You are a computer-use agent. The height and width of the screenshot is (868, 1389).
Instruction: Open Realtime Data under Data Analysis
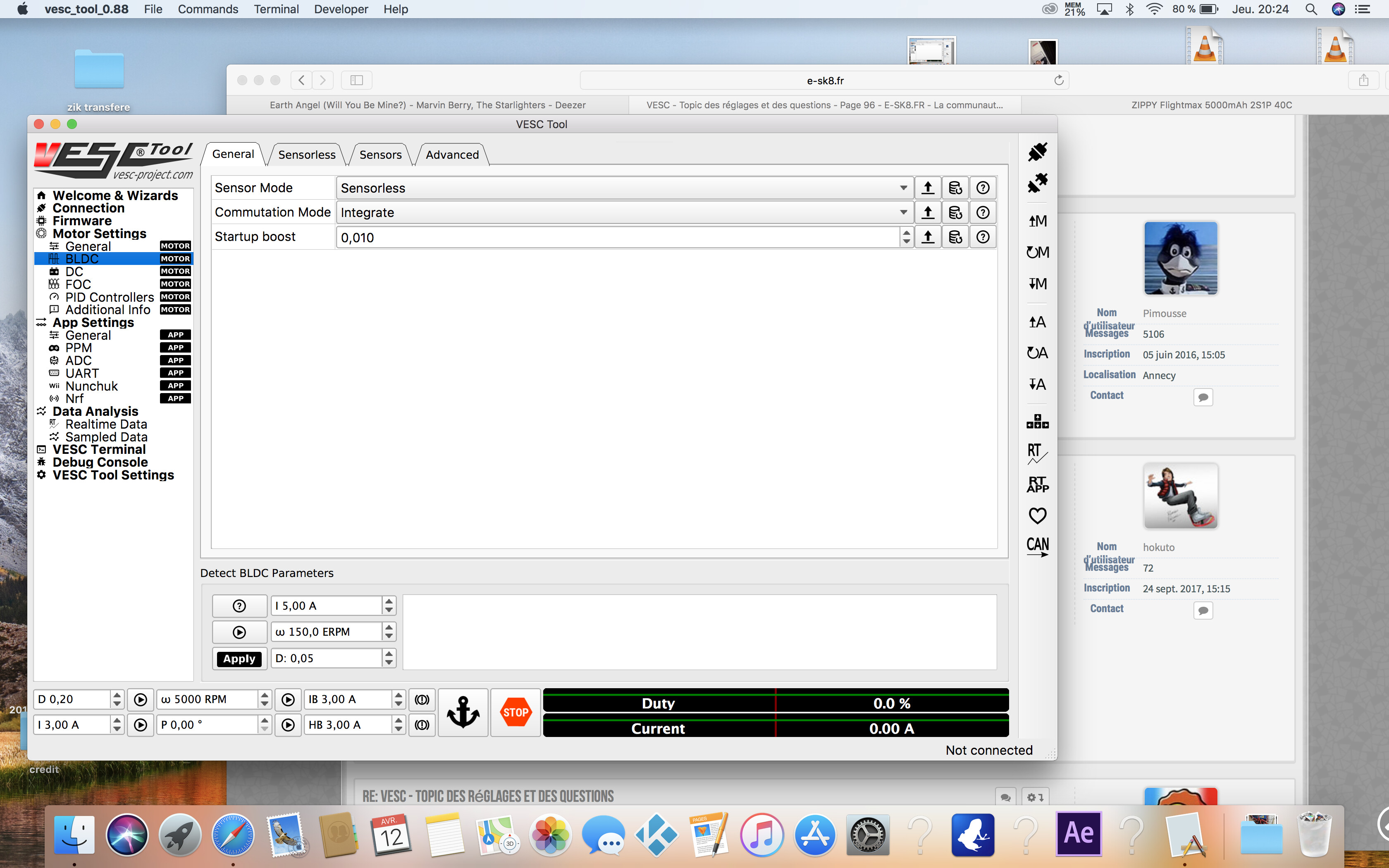[105, 424]
